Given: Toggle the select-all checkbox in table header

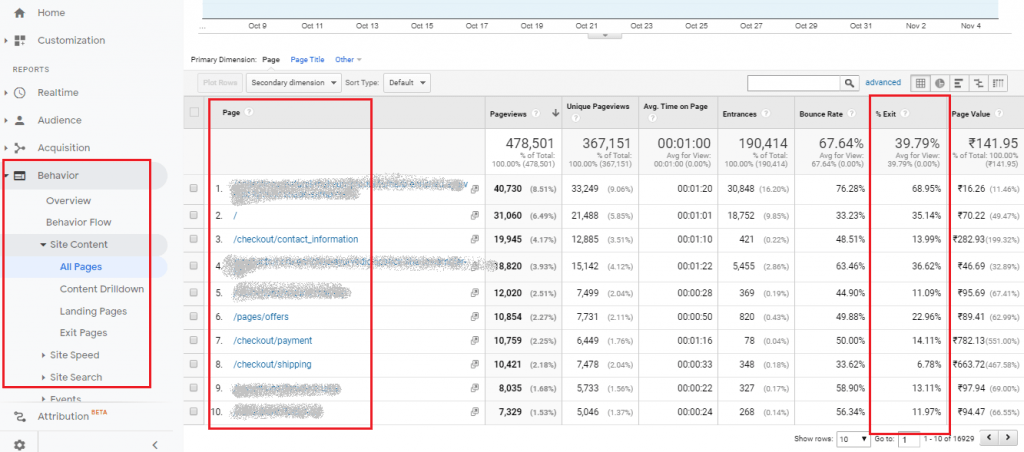Looking at the screenshot, I should click(194, 112).
